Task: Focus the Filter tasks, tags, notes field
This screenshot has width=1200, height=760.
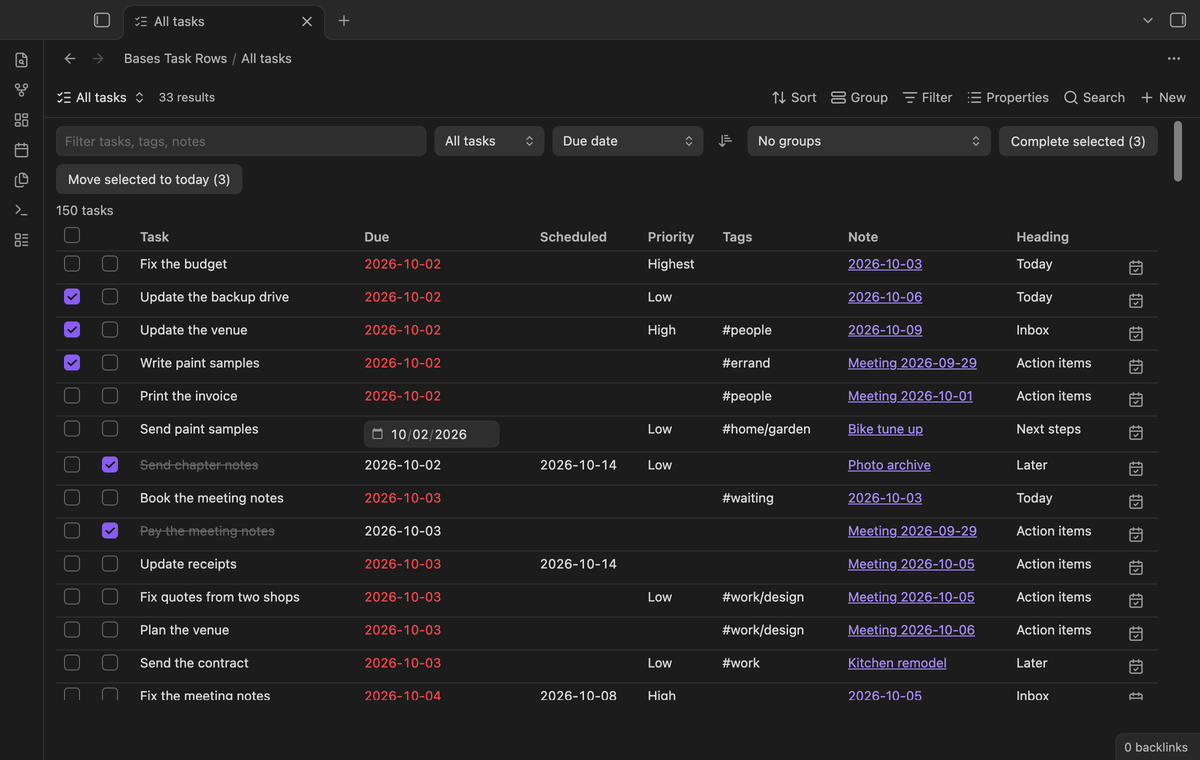Action: tap(241, 141)
